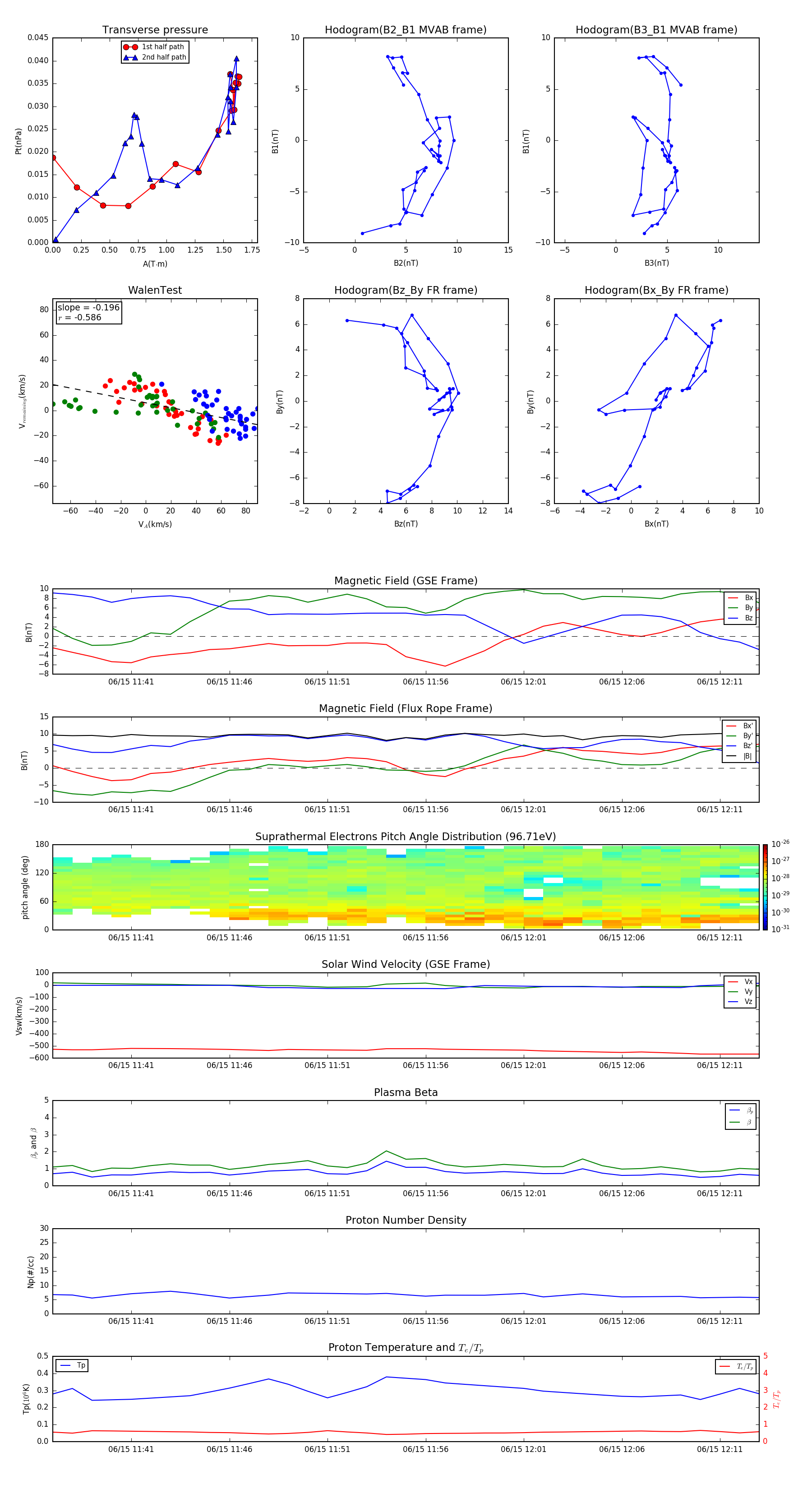
Task: Click the 'Magnetic Field (GSE Frame)' title
Action: click(406, 581)
